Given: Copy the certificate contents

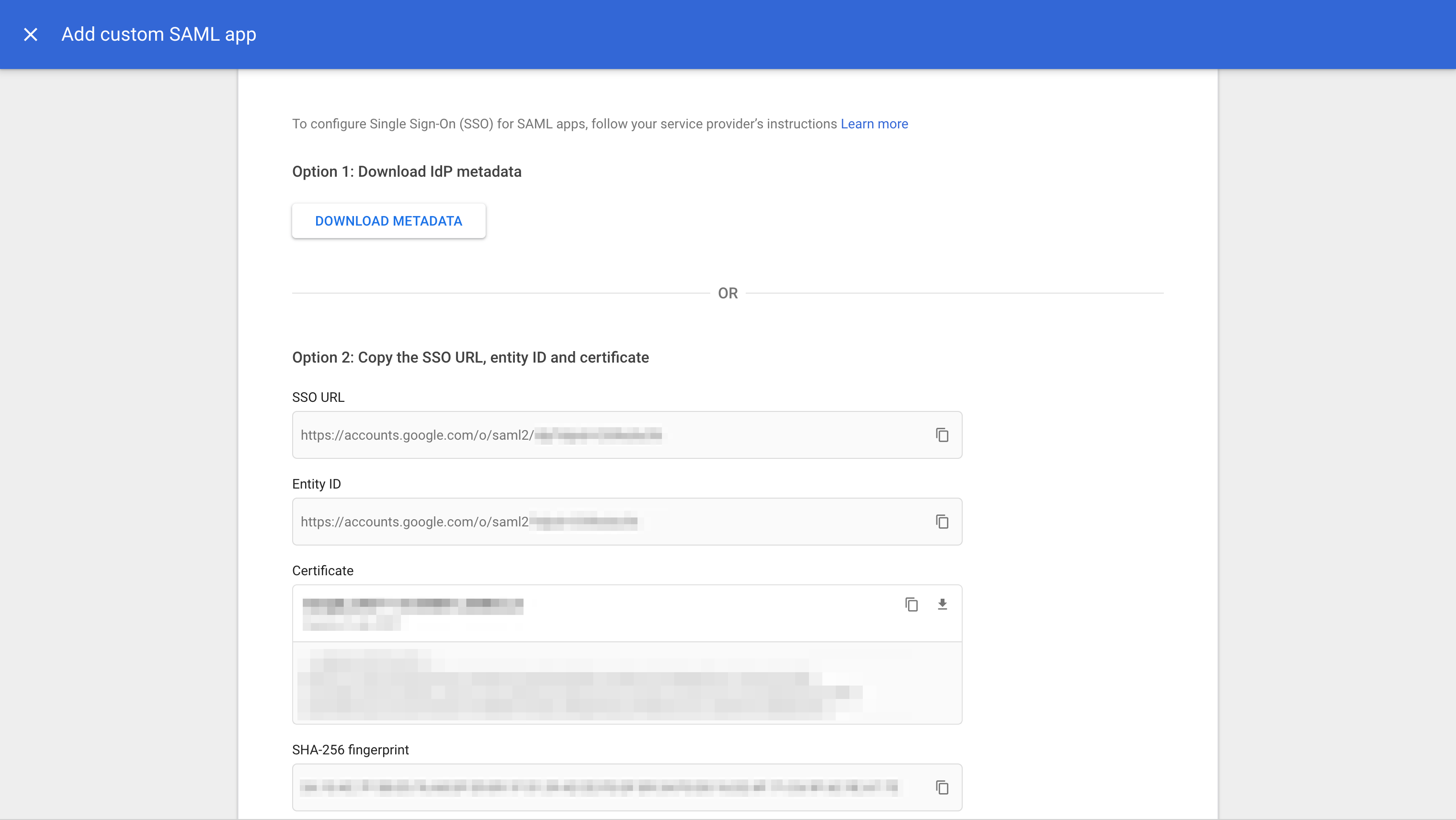Looking at the screenshot, I should click(x=911, y=604).
